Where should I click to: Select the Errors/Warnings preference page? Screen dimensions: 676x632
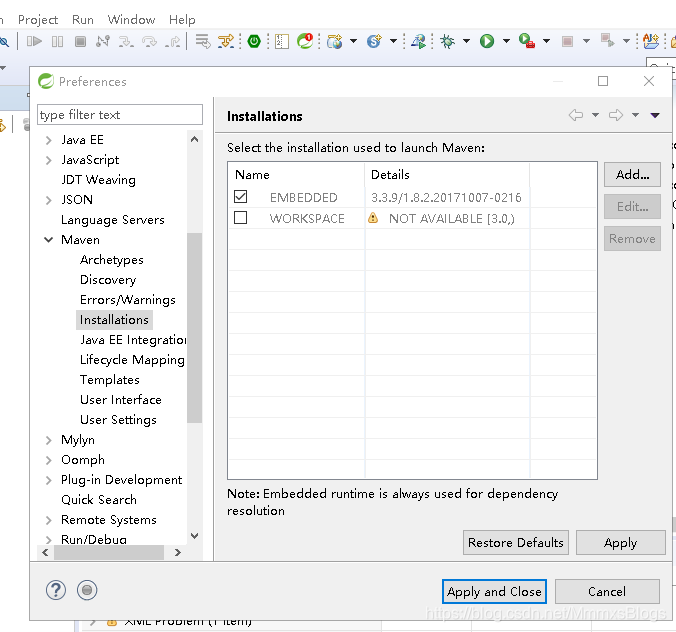tap(128, 300)
